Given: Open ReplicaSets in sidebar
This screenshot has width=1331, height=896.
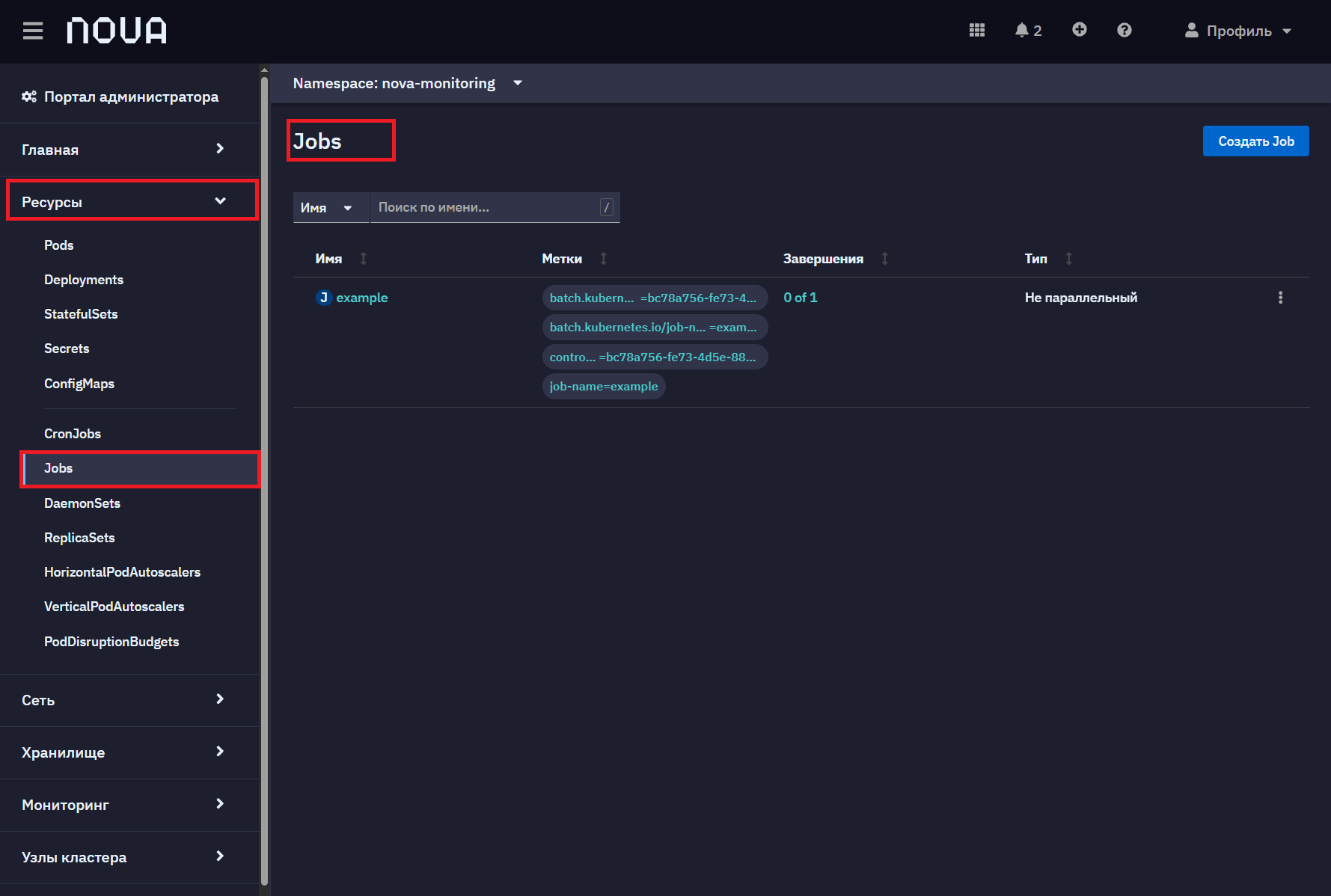Looking at the screenshot, I should point(79,538).
